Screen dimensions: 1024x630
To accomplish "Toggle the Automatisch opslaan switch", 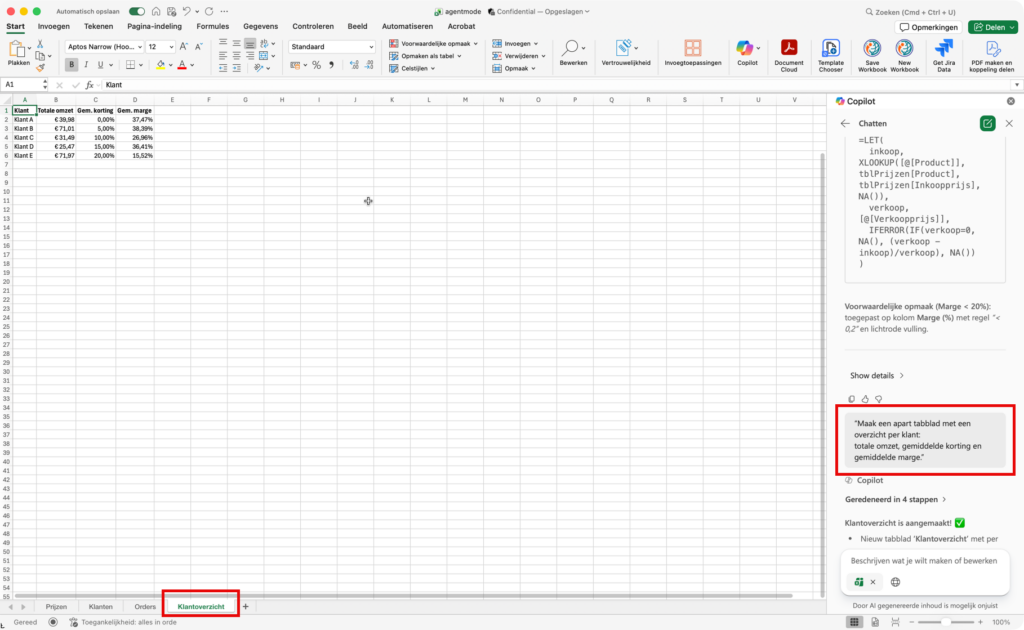I will (x=137, y=11).
